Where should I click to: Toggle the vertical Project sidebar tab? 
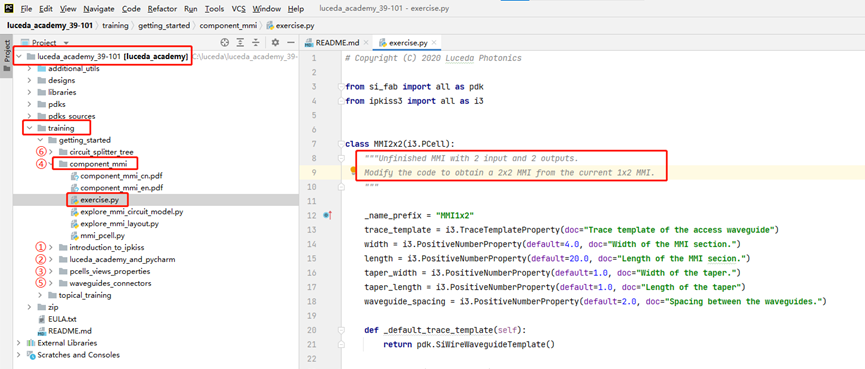coord(7,57)
